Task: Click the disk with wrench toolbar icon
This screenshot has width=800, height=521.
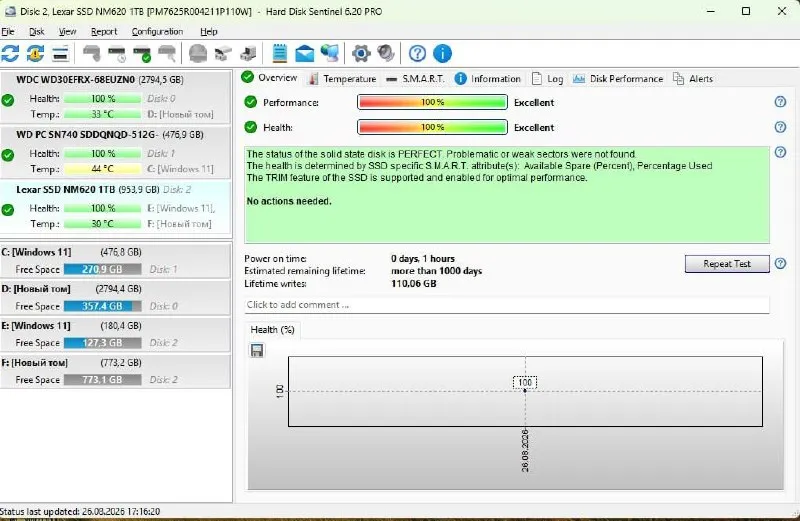Action: [x=167, y=54]
